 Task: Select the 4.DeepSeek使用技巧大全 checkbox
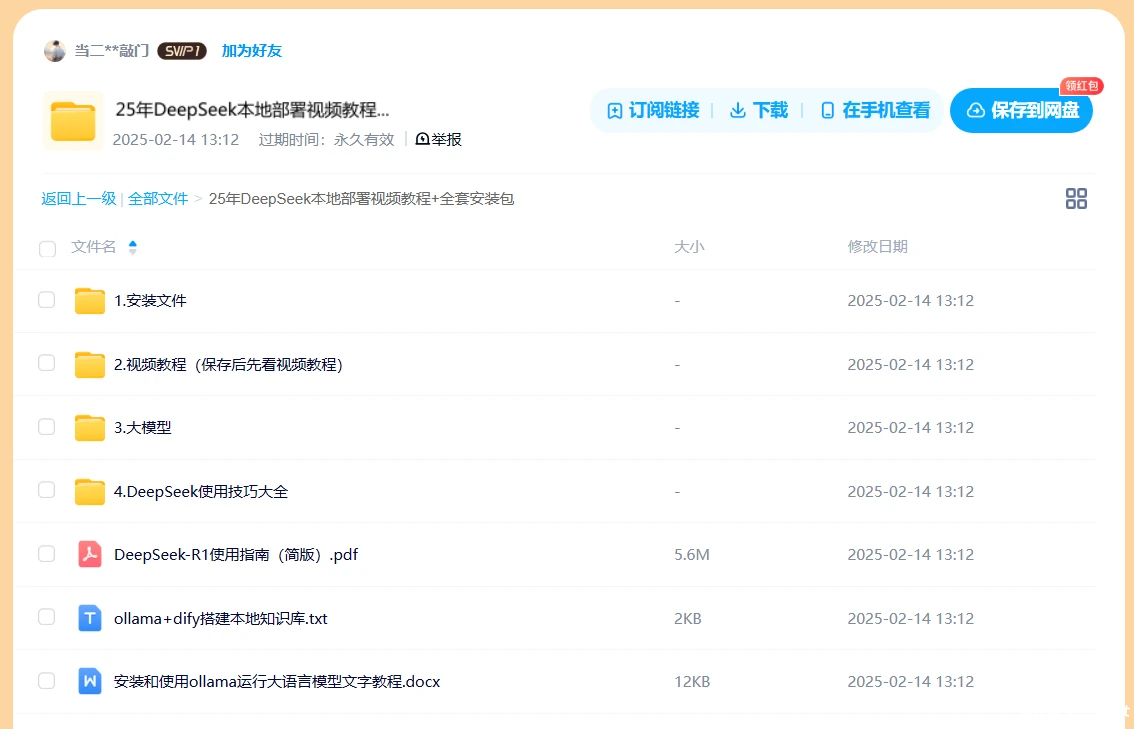[x=47, y=490]
